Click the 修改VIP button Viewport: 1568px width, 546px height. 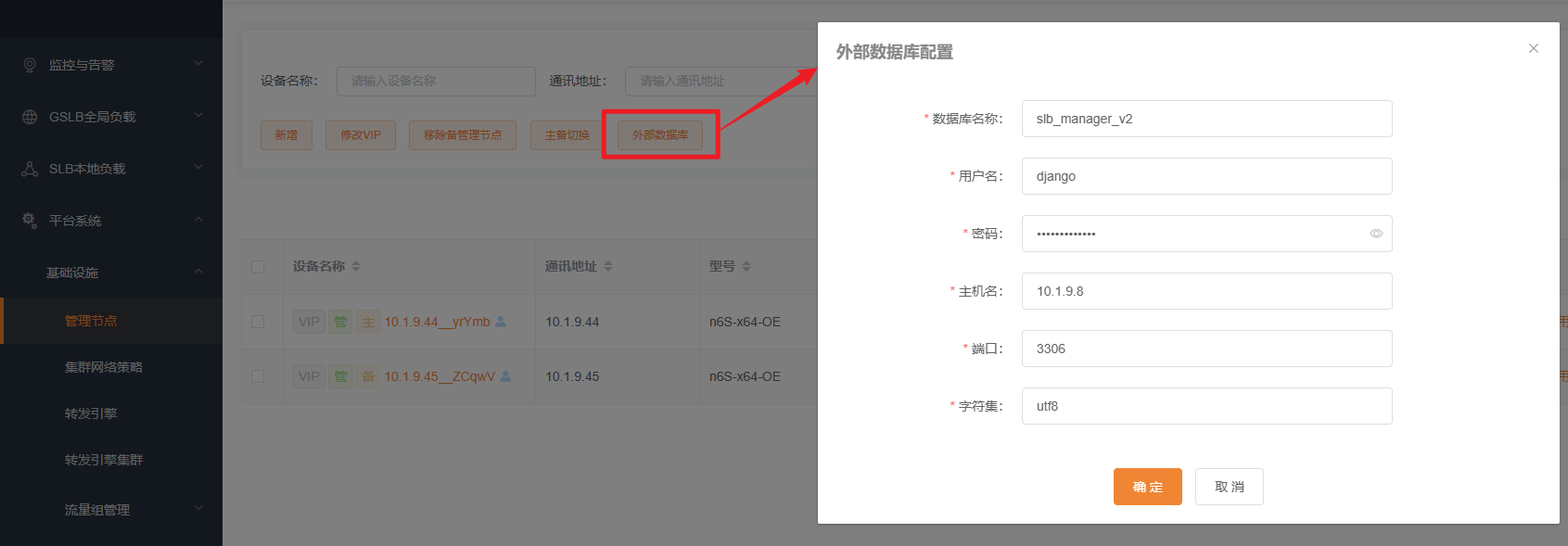tap(361, 135)
